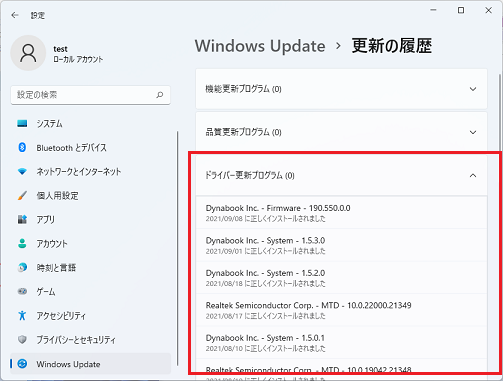Image resolution: width=503 pixels, height=381 pixels.
Task: Select the アプリ icon
Action: 22,219
